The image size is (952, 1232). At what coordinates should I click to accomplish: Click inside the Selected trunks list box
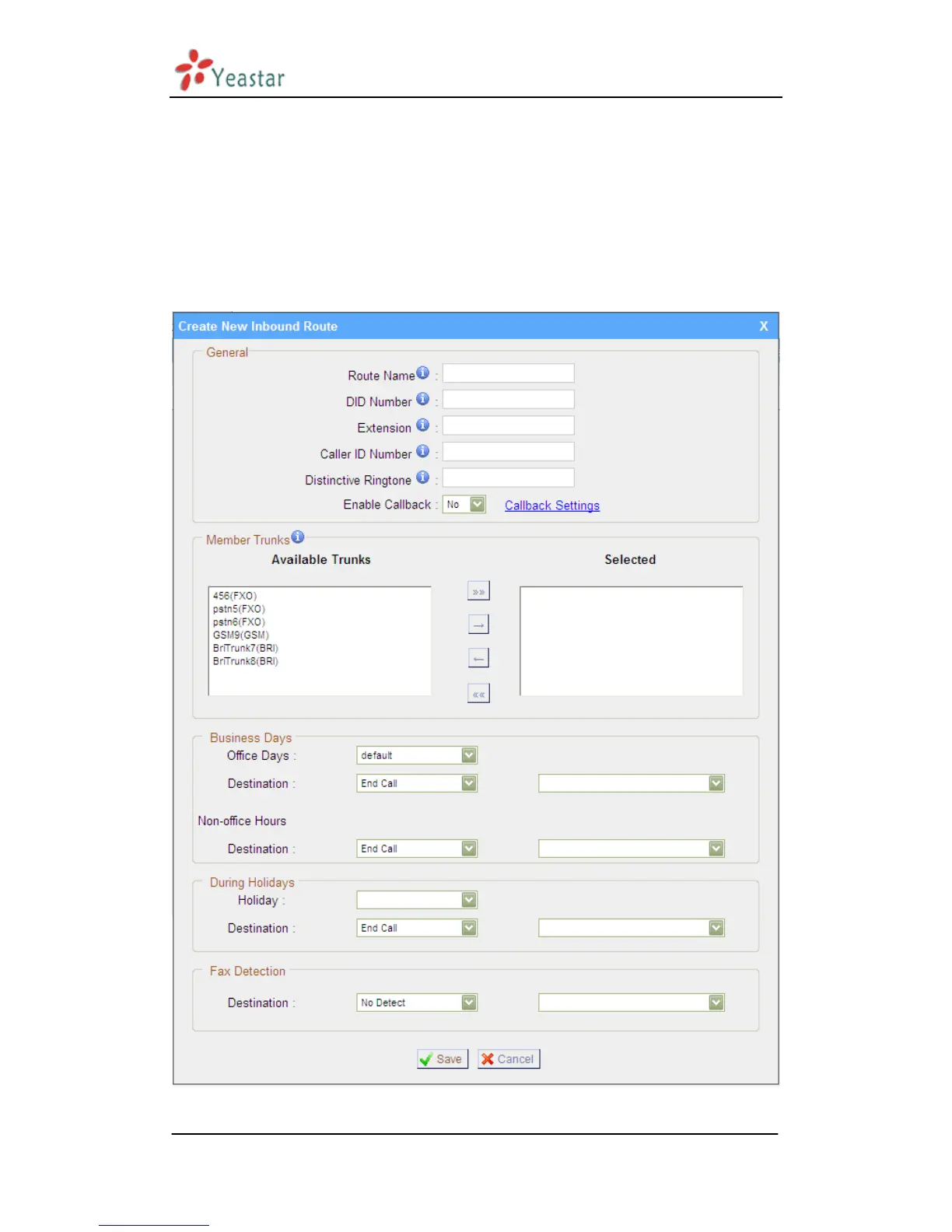point(632,641)
